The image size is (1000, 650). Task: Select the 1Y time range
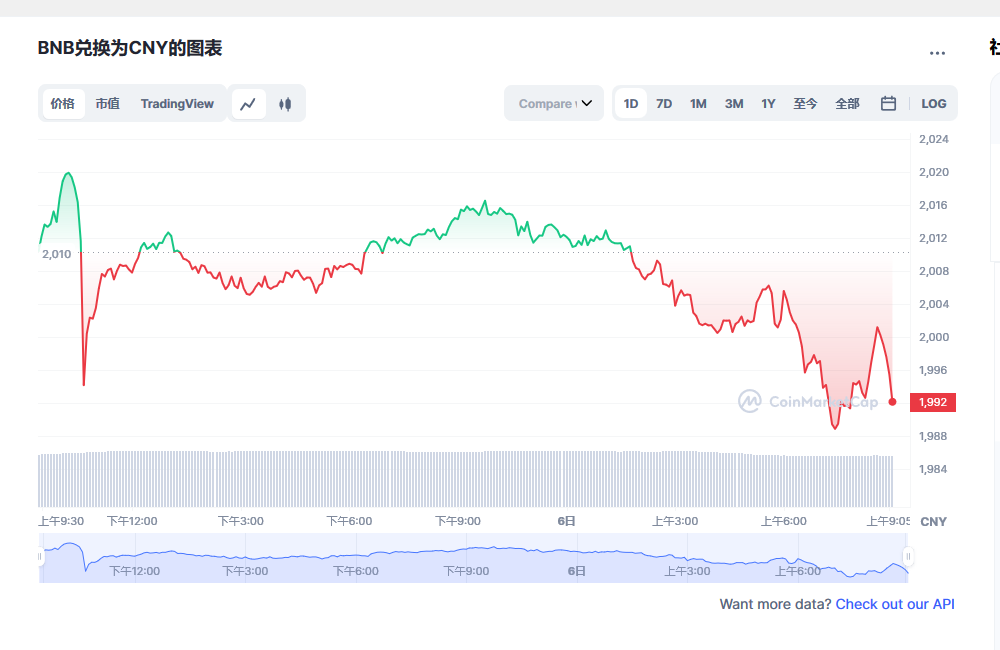point(768,104)
